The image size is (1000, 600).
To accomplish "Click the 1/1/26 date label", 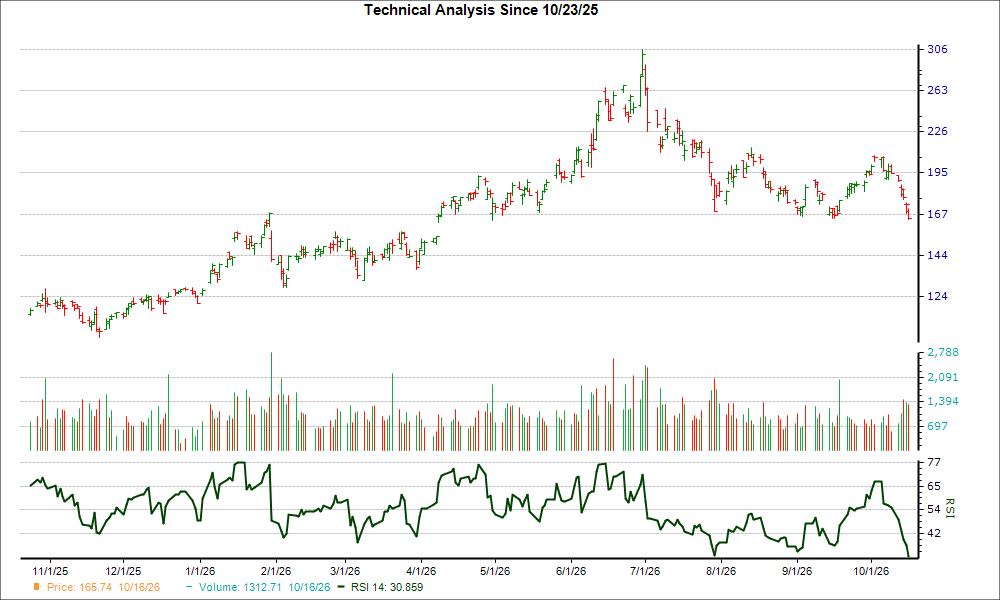I will pos(200,571).
